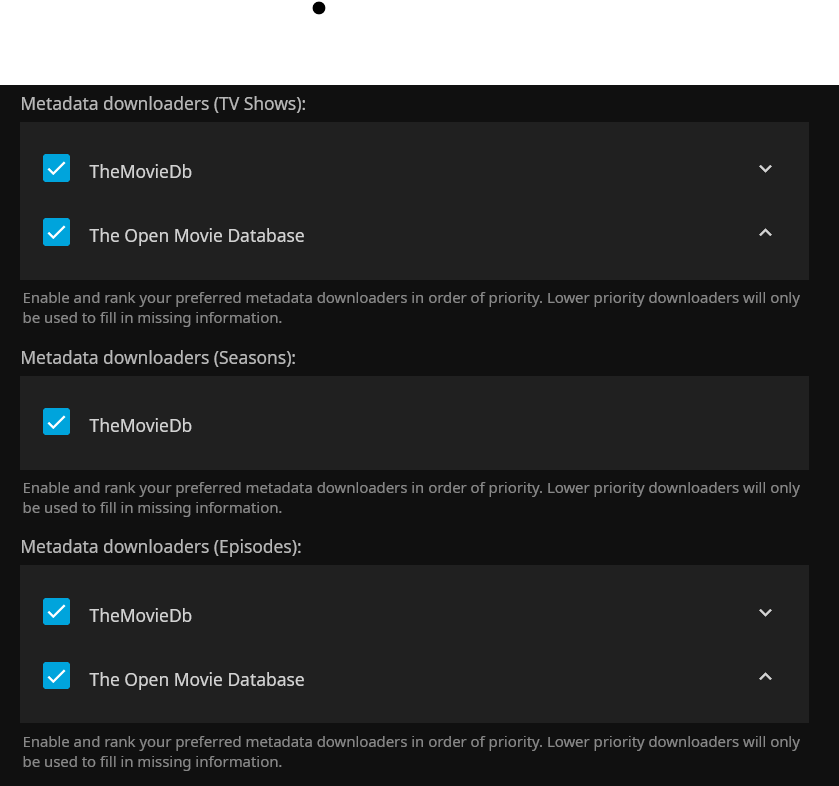Move Open Movie Database up in Episodes

765,677
